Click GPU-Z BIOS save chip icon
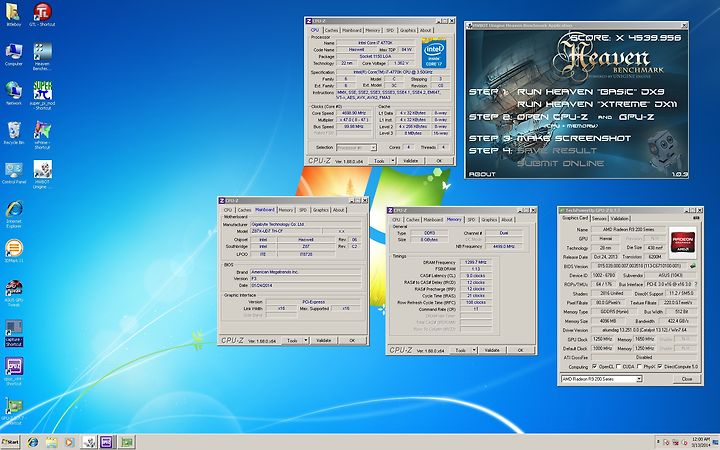Screen dimensions: 720x450 click(x=692, y=266)
